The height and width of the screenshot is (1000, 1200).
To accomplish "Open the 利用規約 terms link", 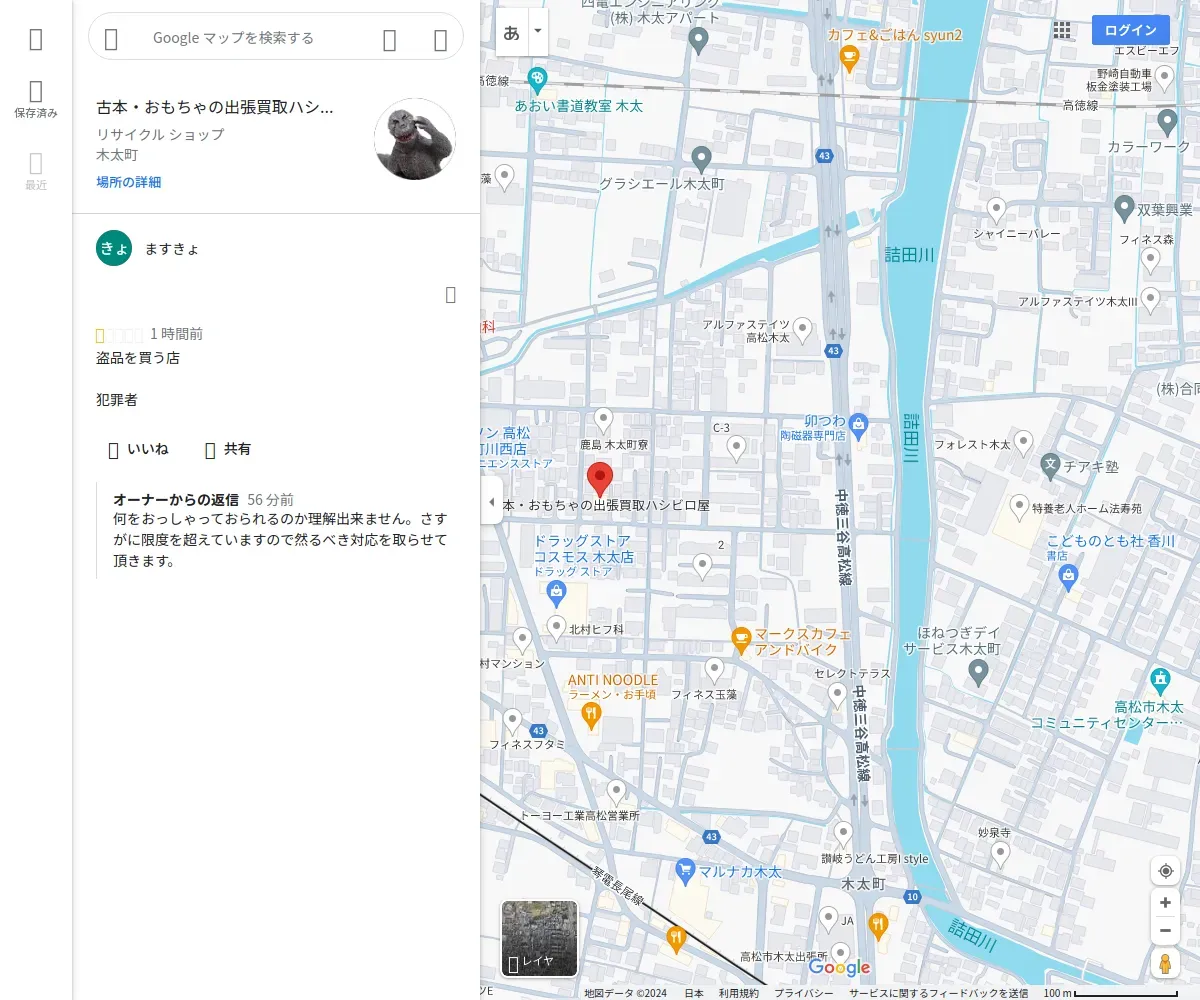I will (739, 993).
